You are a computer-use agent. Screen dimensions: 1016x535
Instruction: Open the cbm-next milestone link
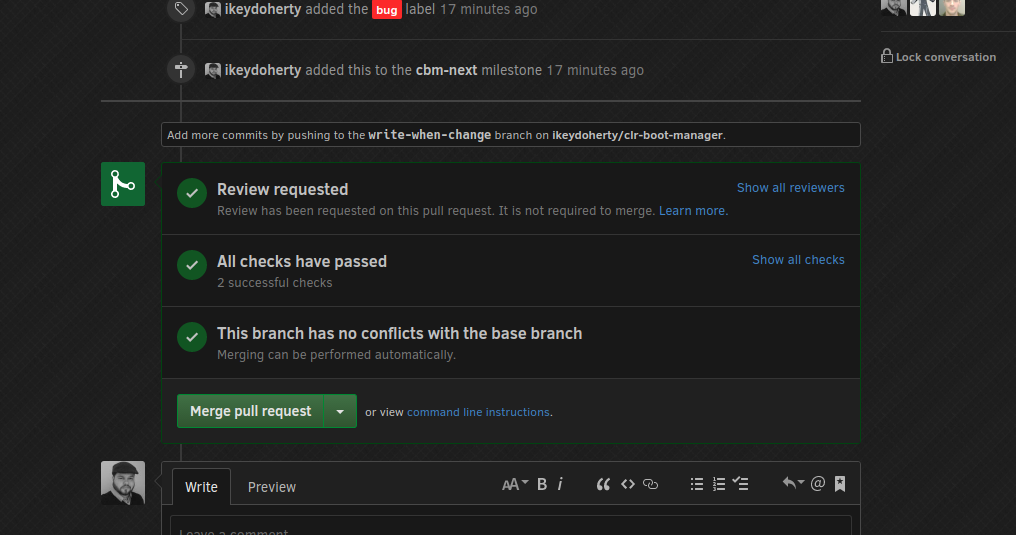click(x=446, y=70)
